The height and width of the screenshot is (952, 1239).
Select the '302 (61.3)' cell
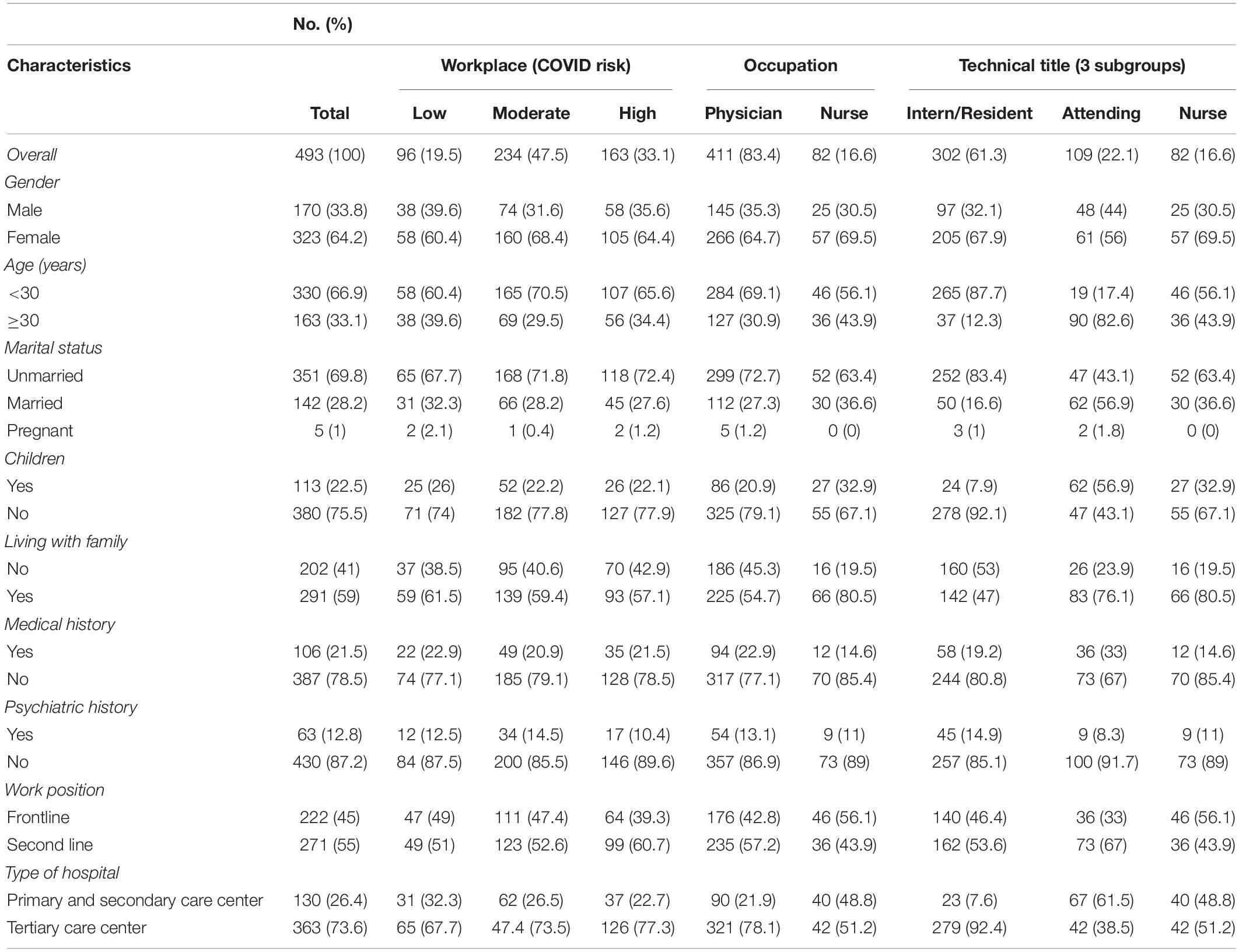point(970,155)
